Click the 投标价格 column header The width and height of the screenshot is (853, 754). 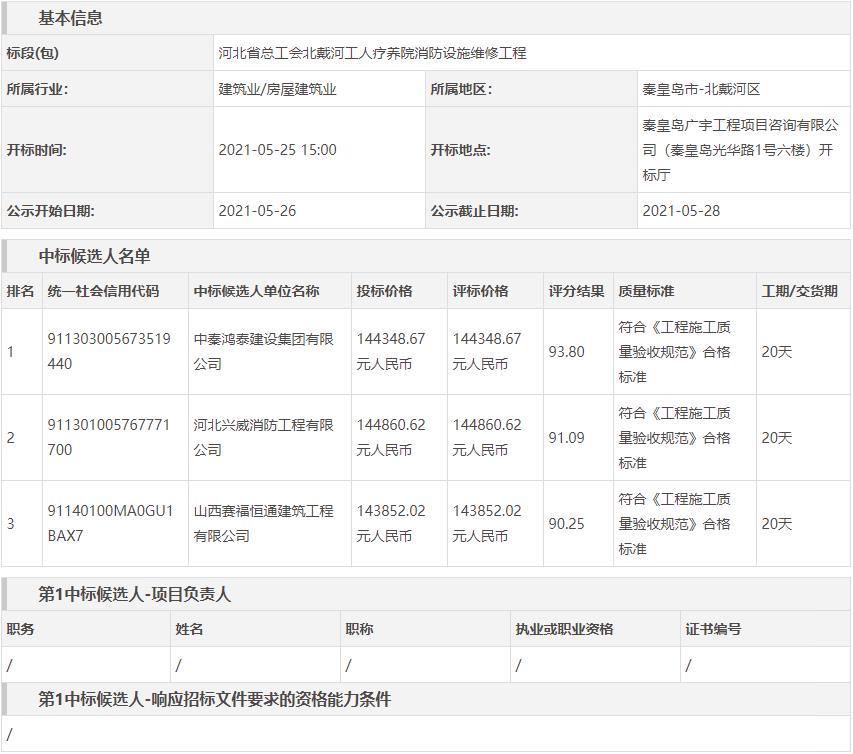384,291
